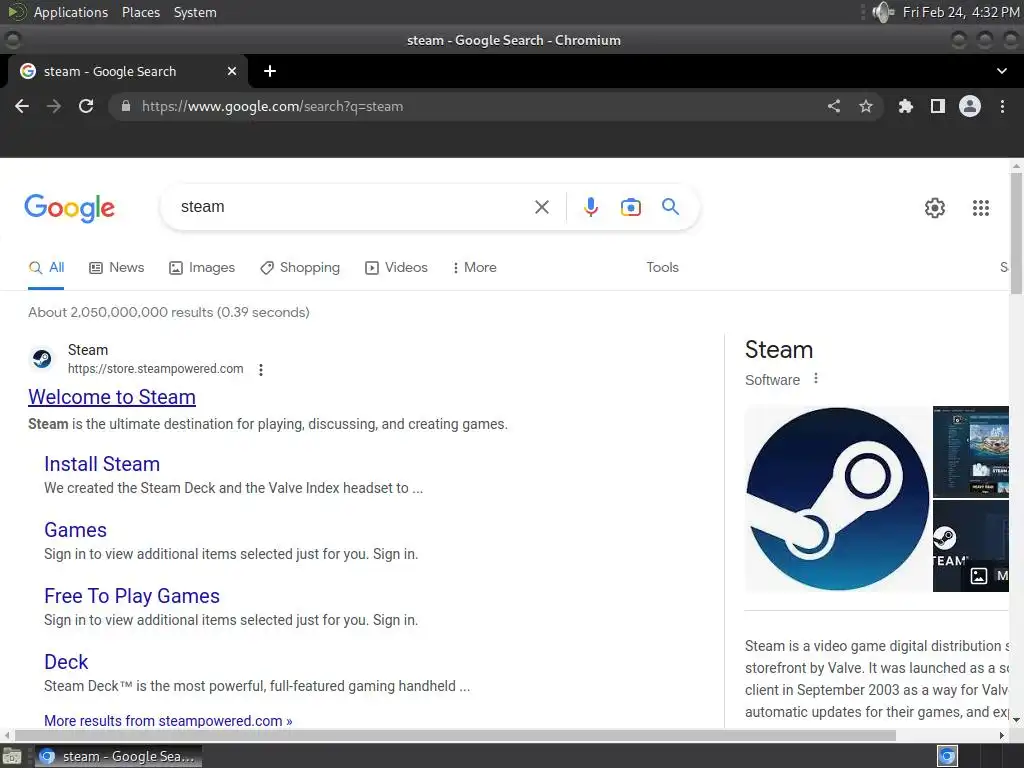1024x768 pixels.
Task: Open the large Steam logo image
Action: coord(838,499)
